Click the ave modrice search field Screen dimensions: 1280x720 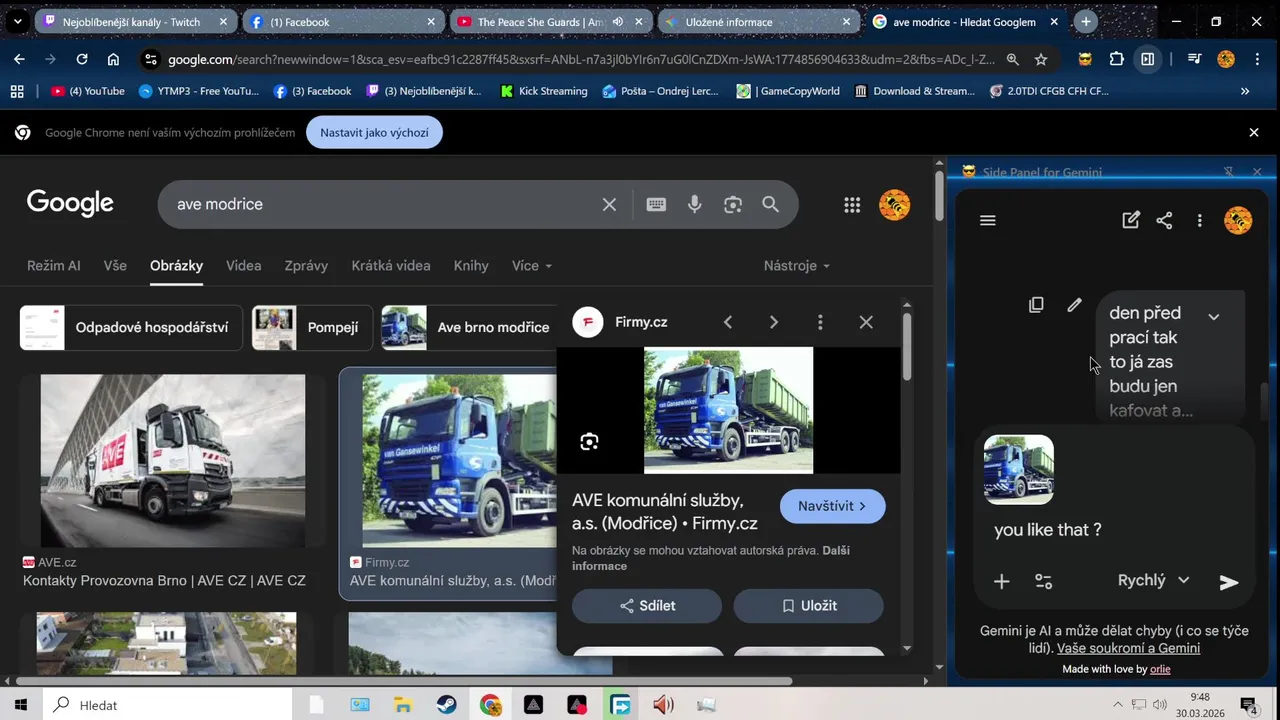pos(380,204)
